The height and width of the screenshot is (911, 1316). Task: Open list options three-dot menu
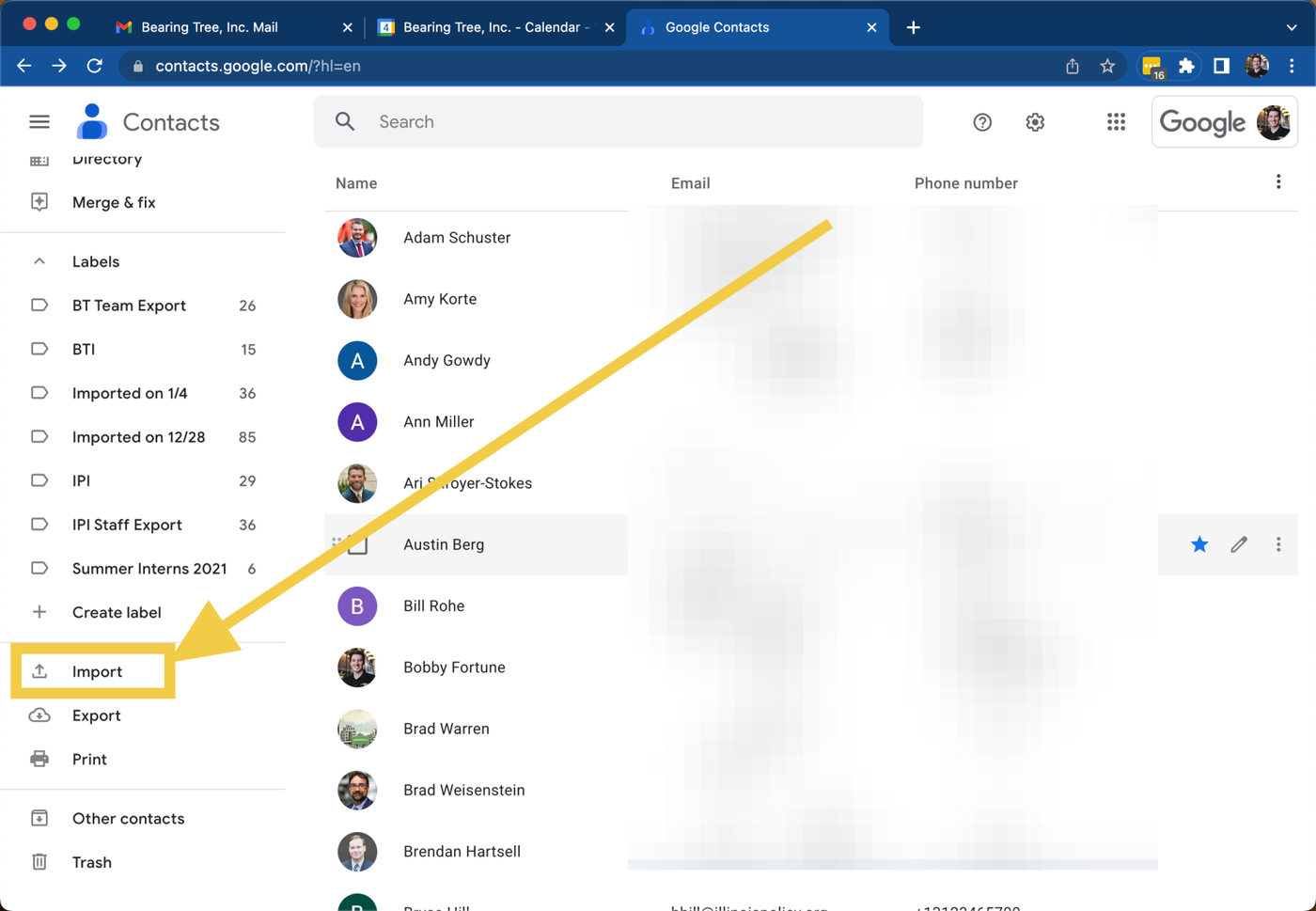[1277, 182]
